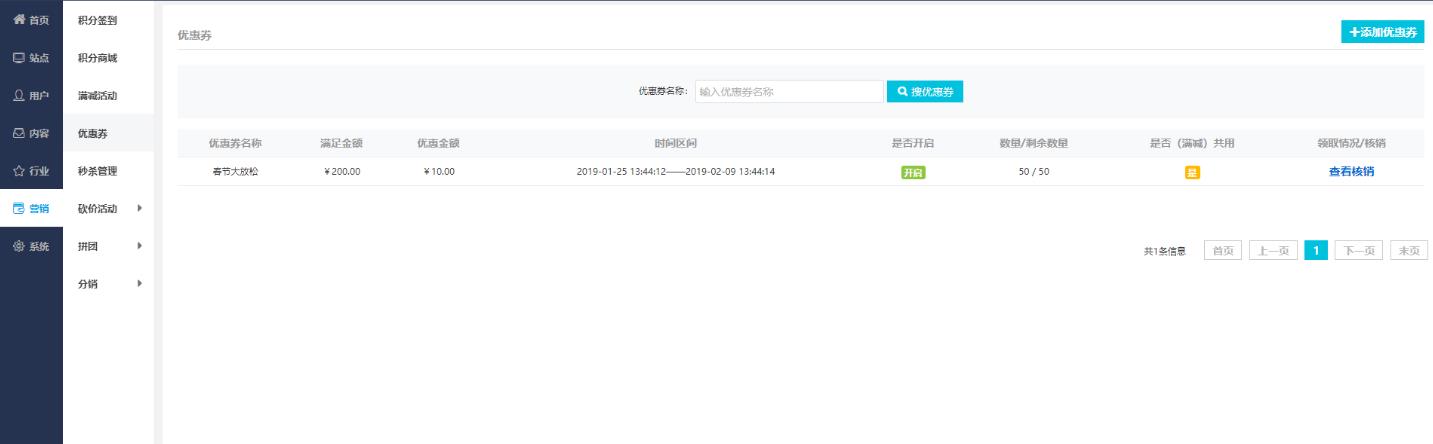Click the 领取情况/核销 column header

1351,143
